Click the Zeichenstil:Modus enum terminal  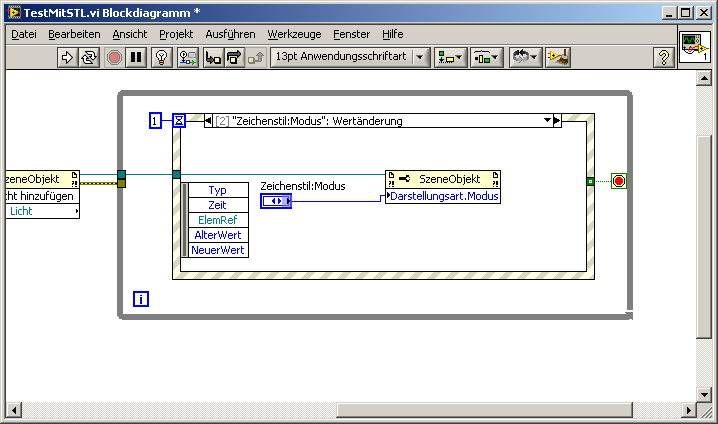(x=276, y=201)
